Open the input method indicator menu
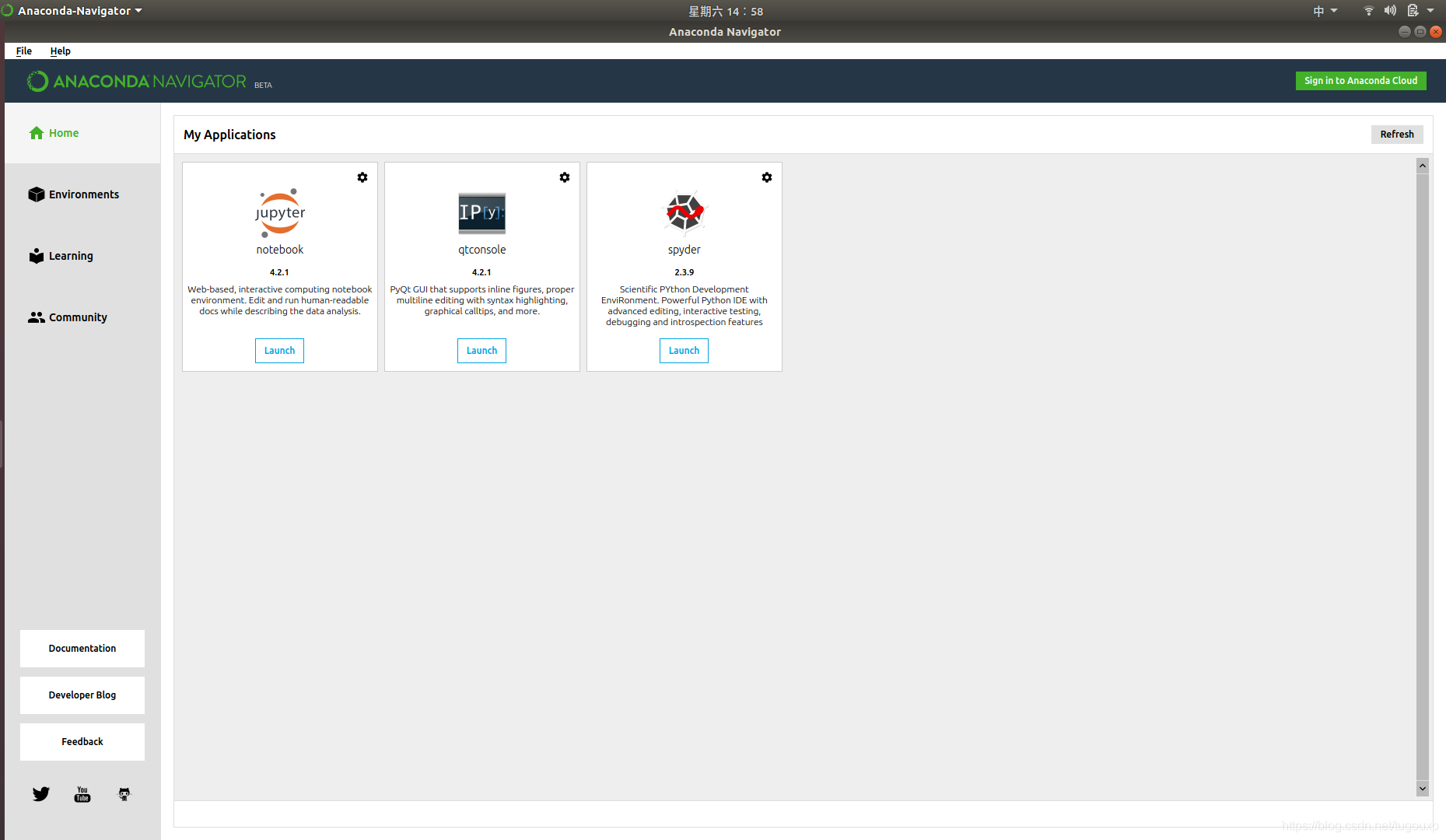Image resolution: width=1446 pixels, height=840 pixels. 1325,11
